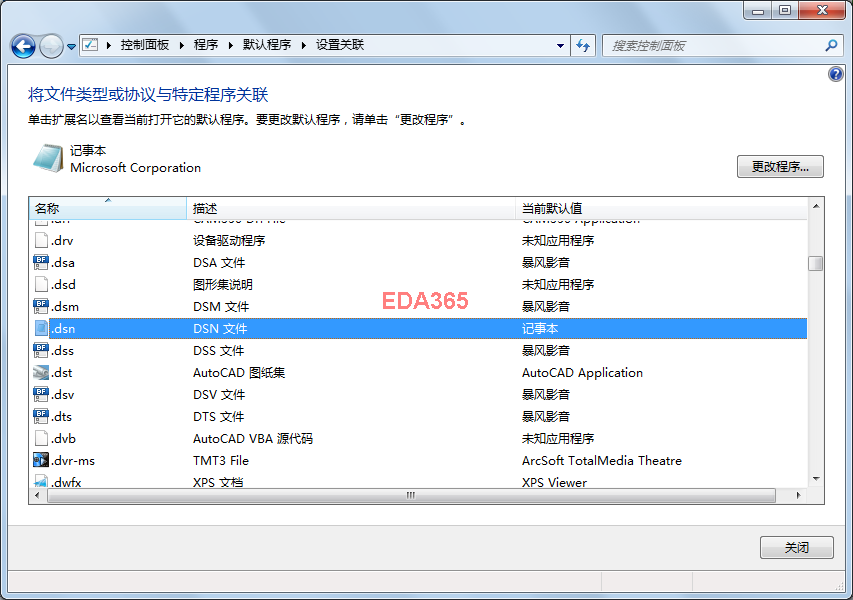The width and height of the screenshot is (853, 600).
Task: Click the control panel icon in address bar
Action: [x=90, y=45]
